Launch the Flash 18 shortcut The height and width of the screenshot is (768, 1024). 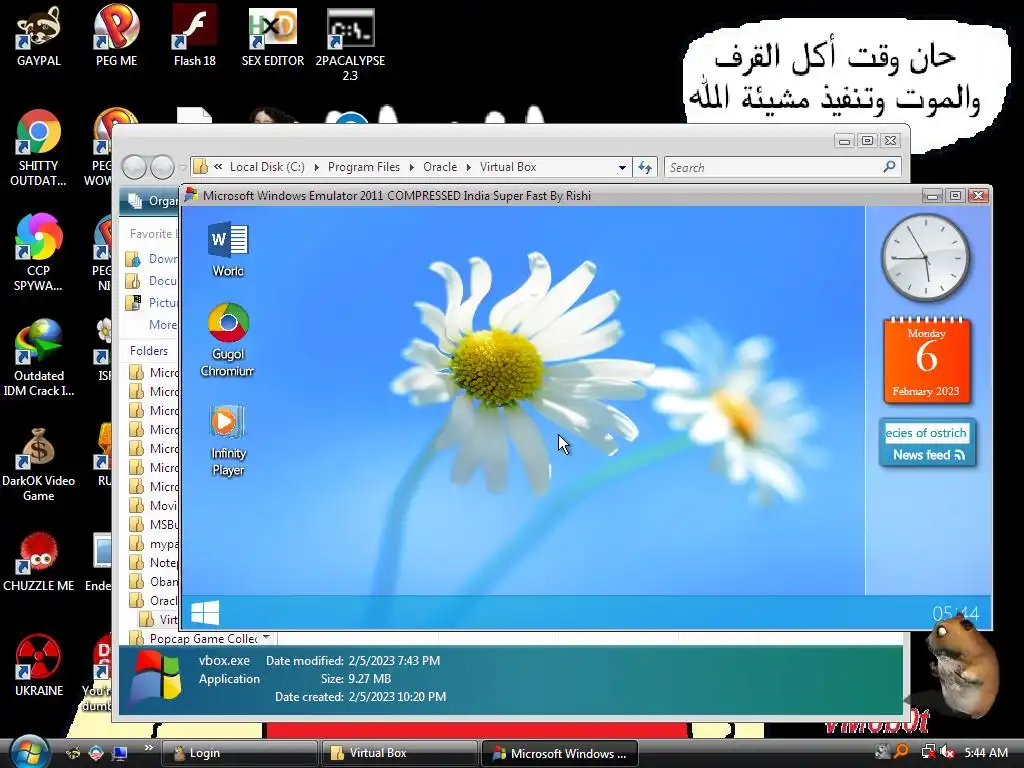tap(195, 37)
